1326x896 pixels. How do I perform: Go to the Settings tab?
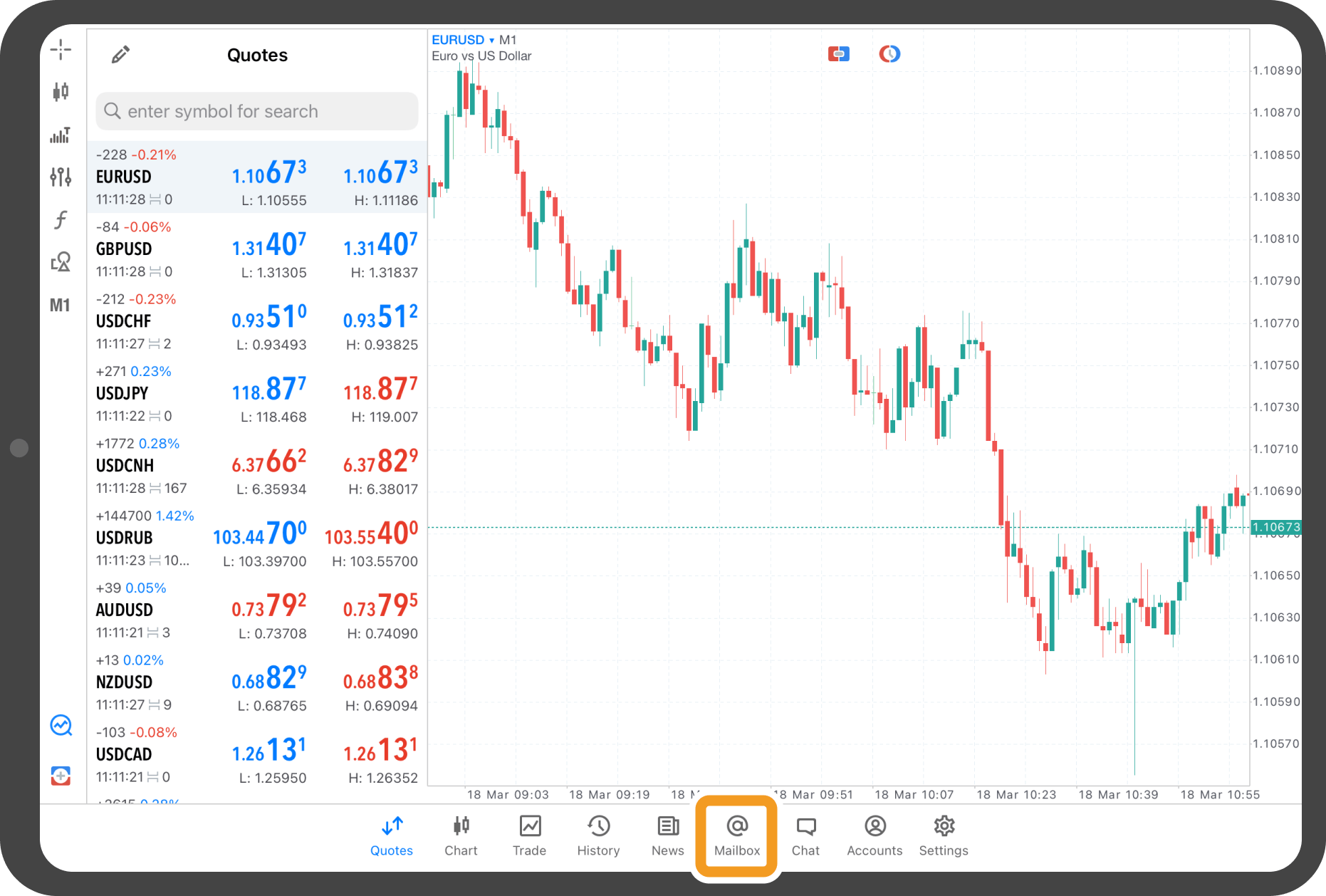(943, 835)
